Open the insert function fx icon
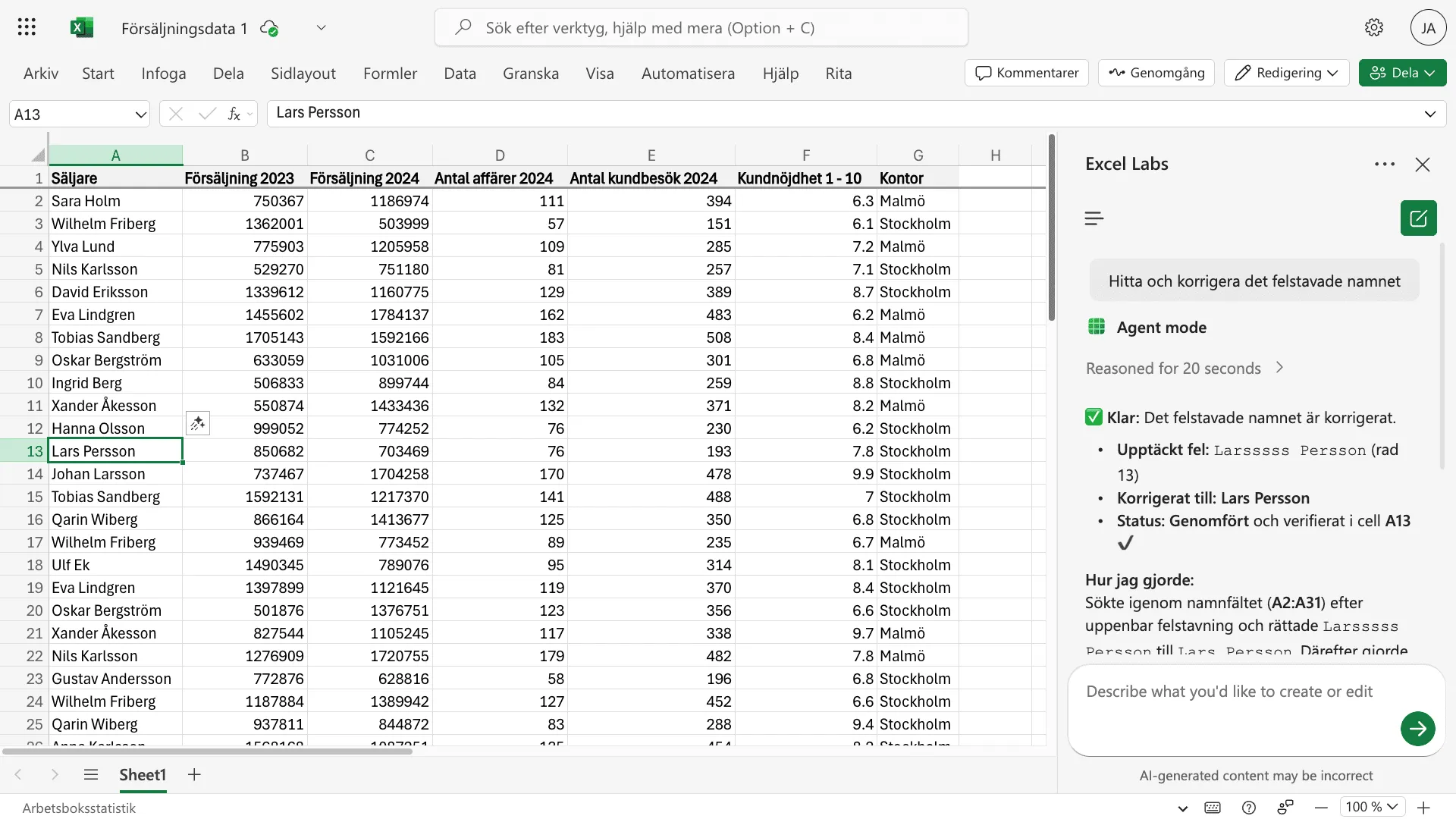This screenshot has height=819, width=1456. (234, 114)
